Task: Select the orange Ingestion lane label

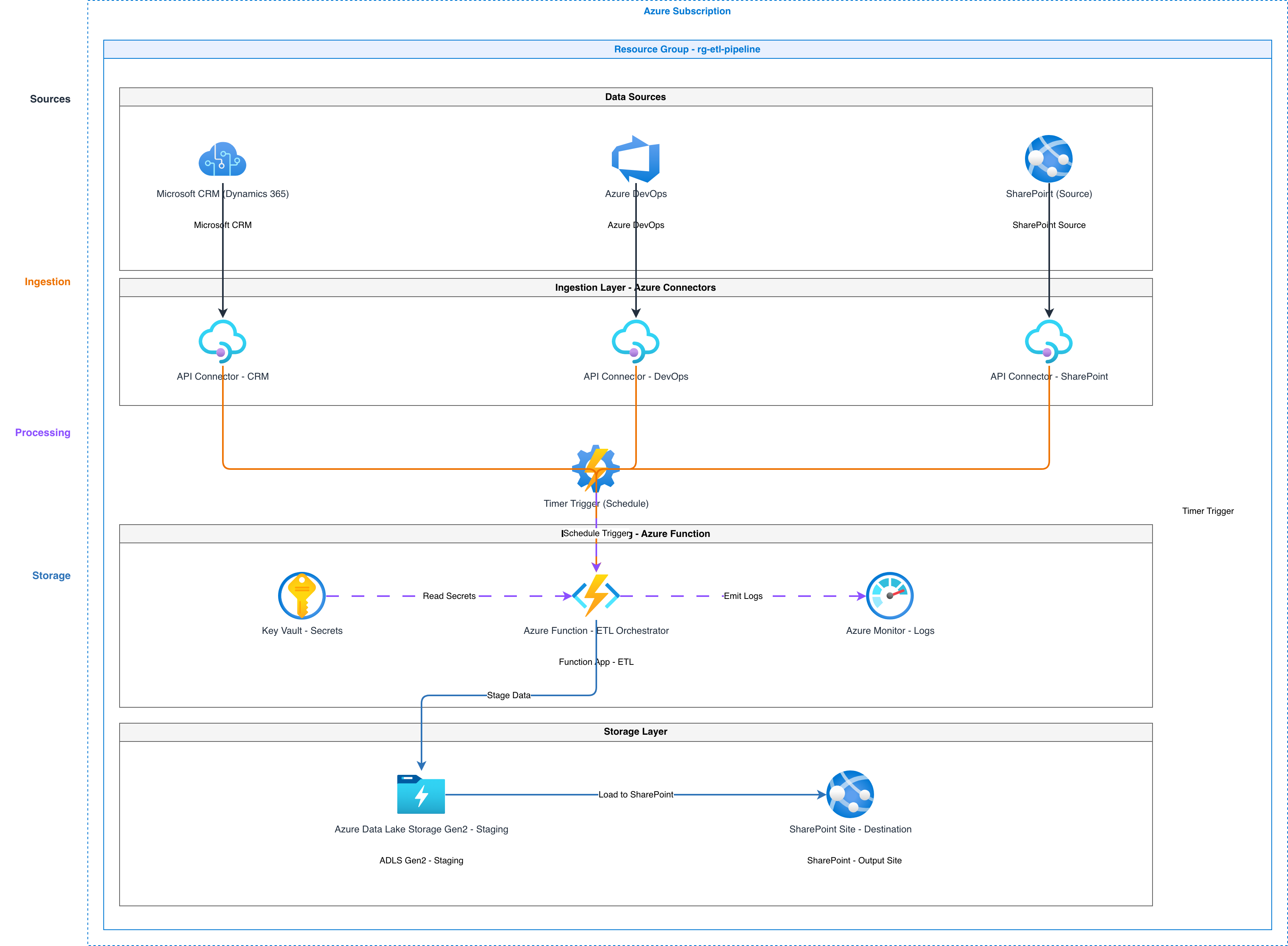Action: [48, 282]
